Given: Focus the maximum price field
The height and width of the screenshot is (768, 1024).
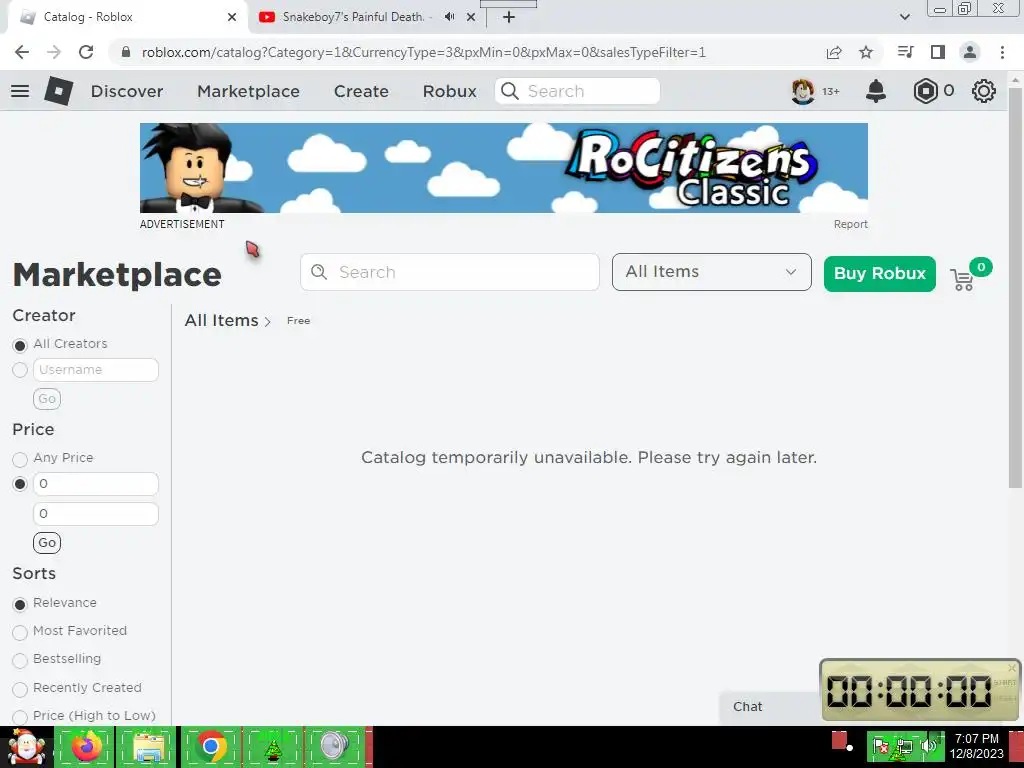Looking at the screenshot, I should point(95,514).
